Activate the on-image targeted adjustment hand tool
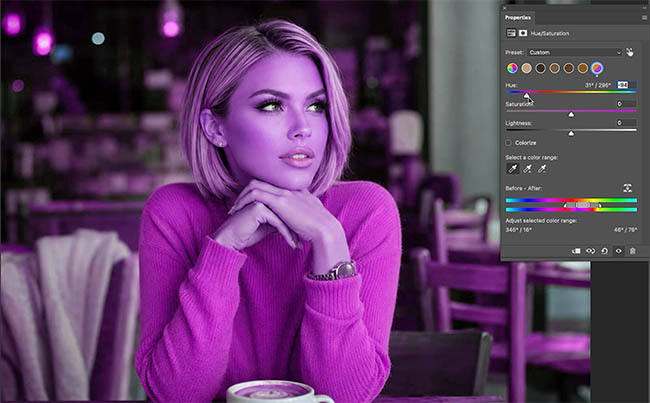Image resolution: width=650 pixels, height=403 pixels. [x=630, y=52]
